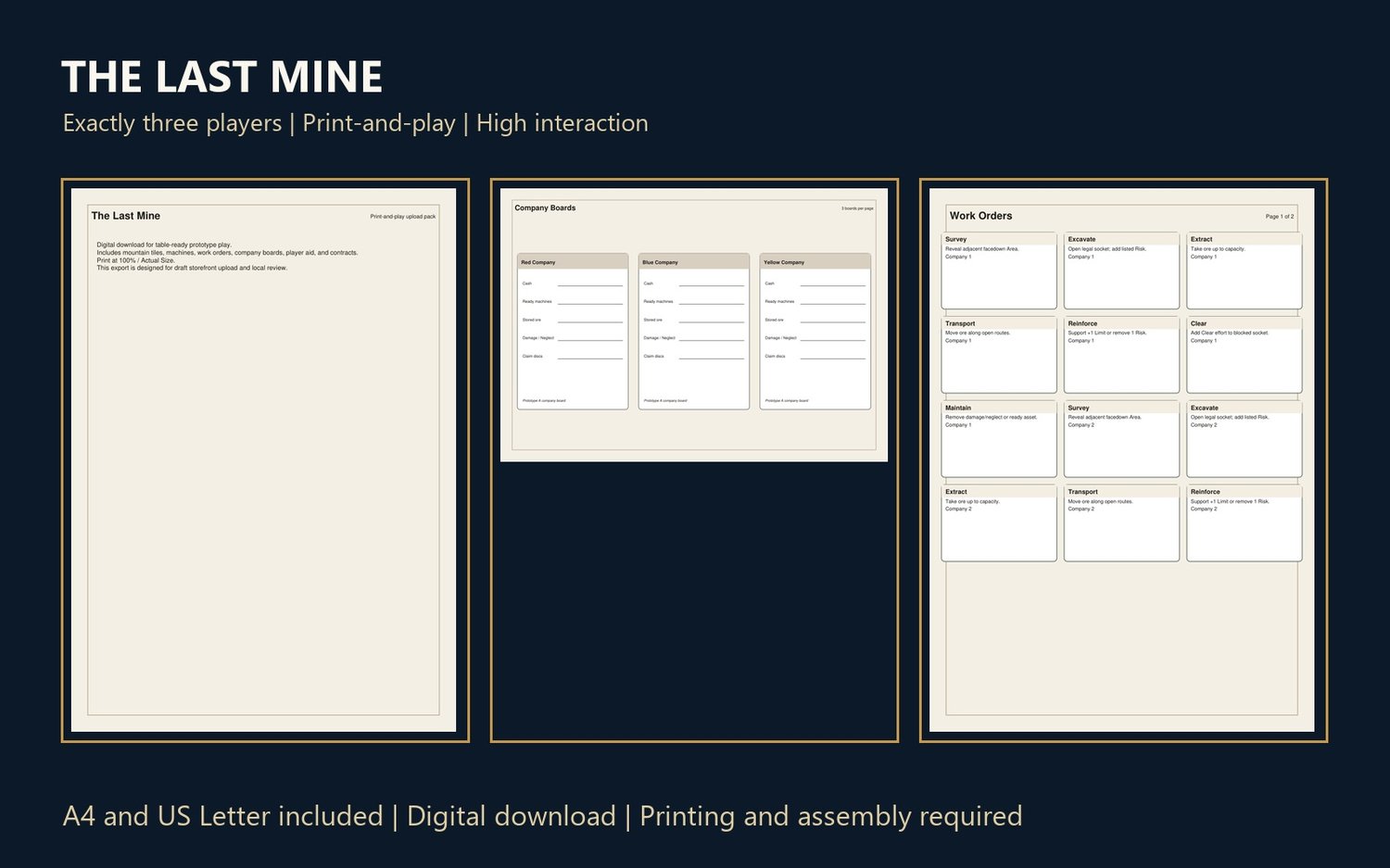Click the 'A4 and US Letter included' footer text
Image resolution: width=1390 pixels, height=868 pixels.
pos(222,816)
